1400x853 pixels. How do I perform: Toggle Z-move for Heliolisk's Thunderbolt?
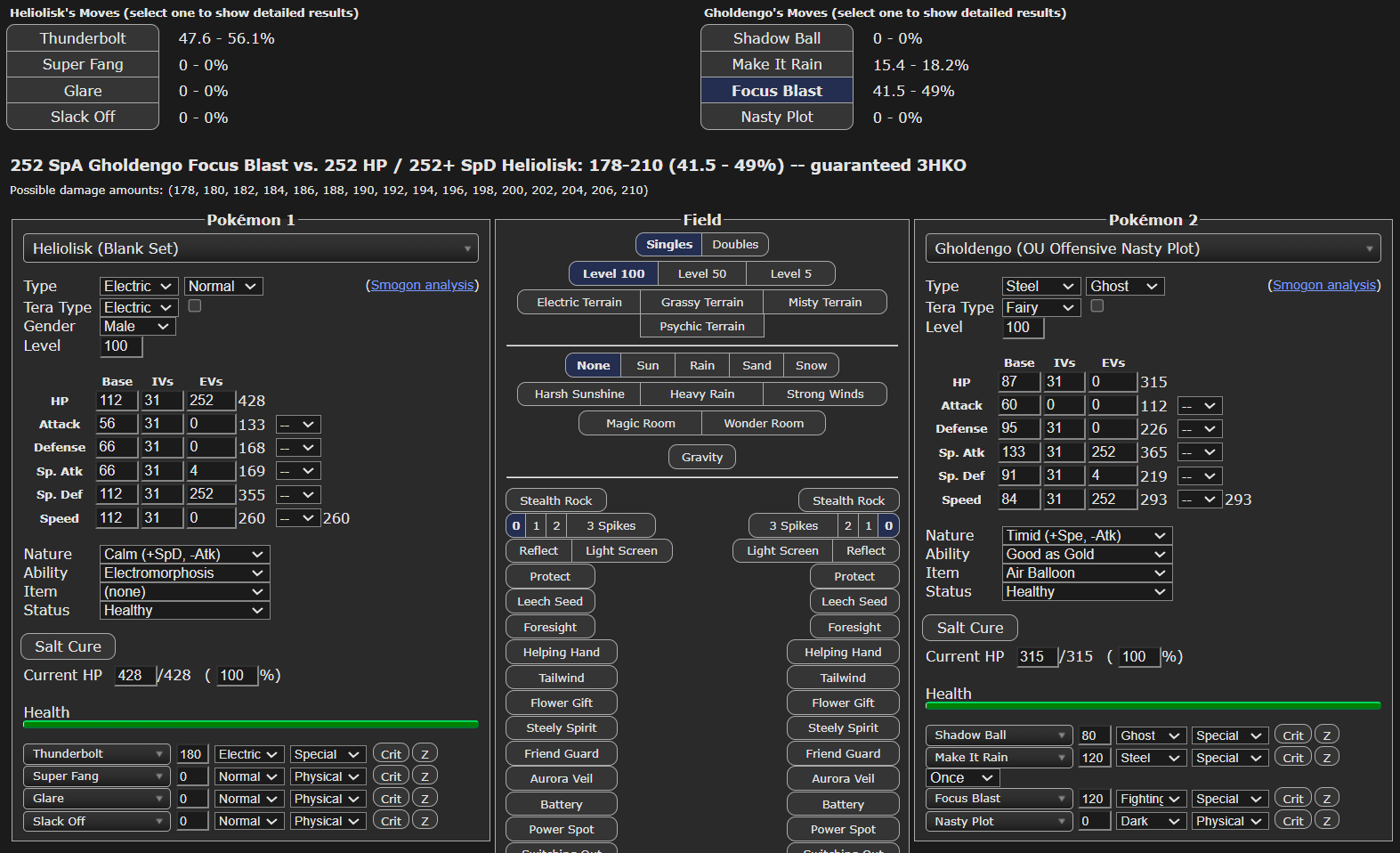[425, 754]
